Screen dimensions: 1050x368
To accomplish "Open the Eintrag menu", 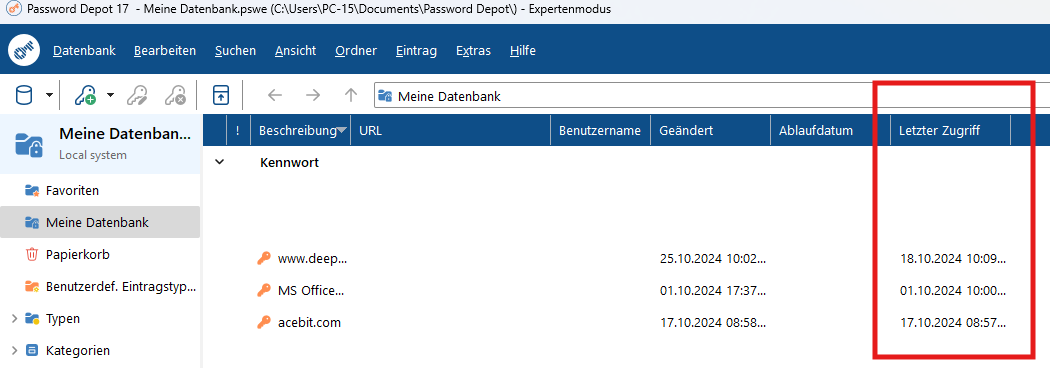I will pyautogui.click(x=417, y=51).
